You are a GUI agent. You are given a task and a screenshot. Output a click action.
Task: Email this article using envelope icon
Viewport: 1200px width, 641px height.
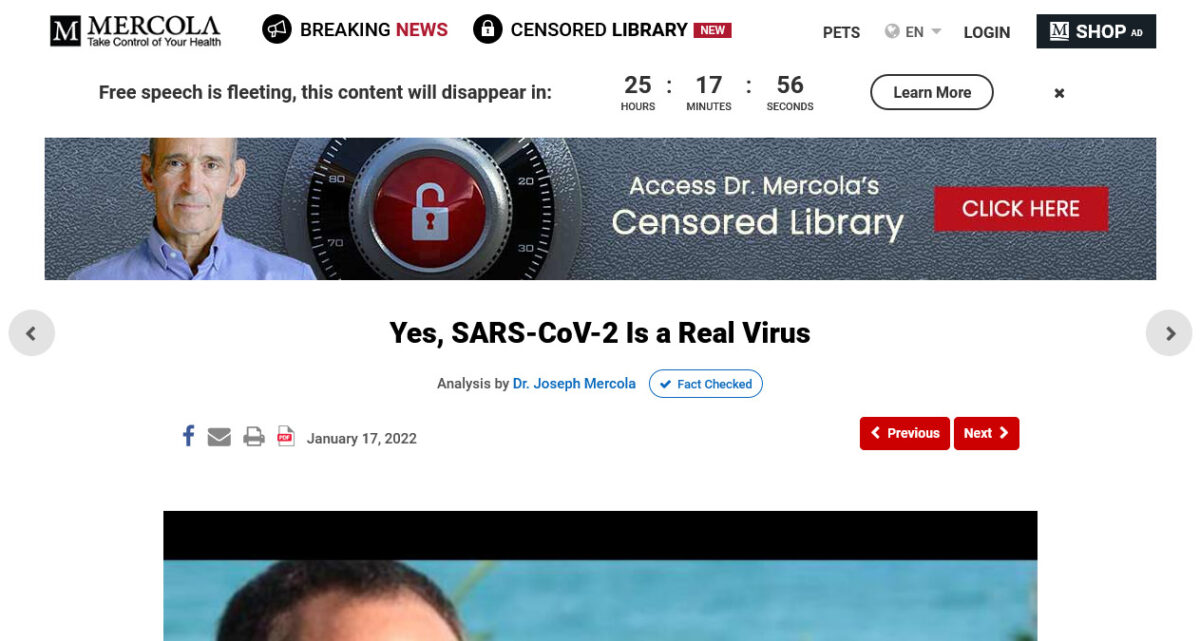219,437
